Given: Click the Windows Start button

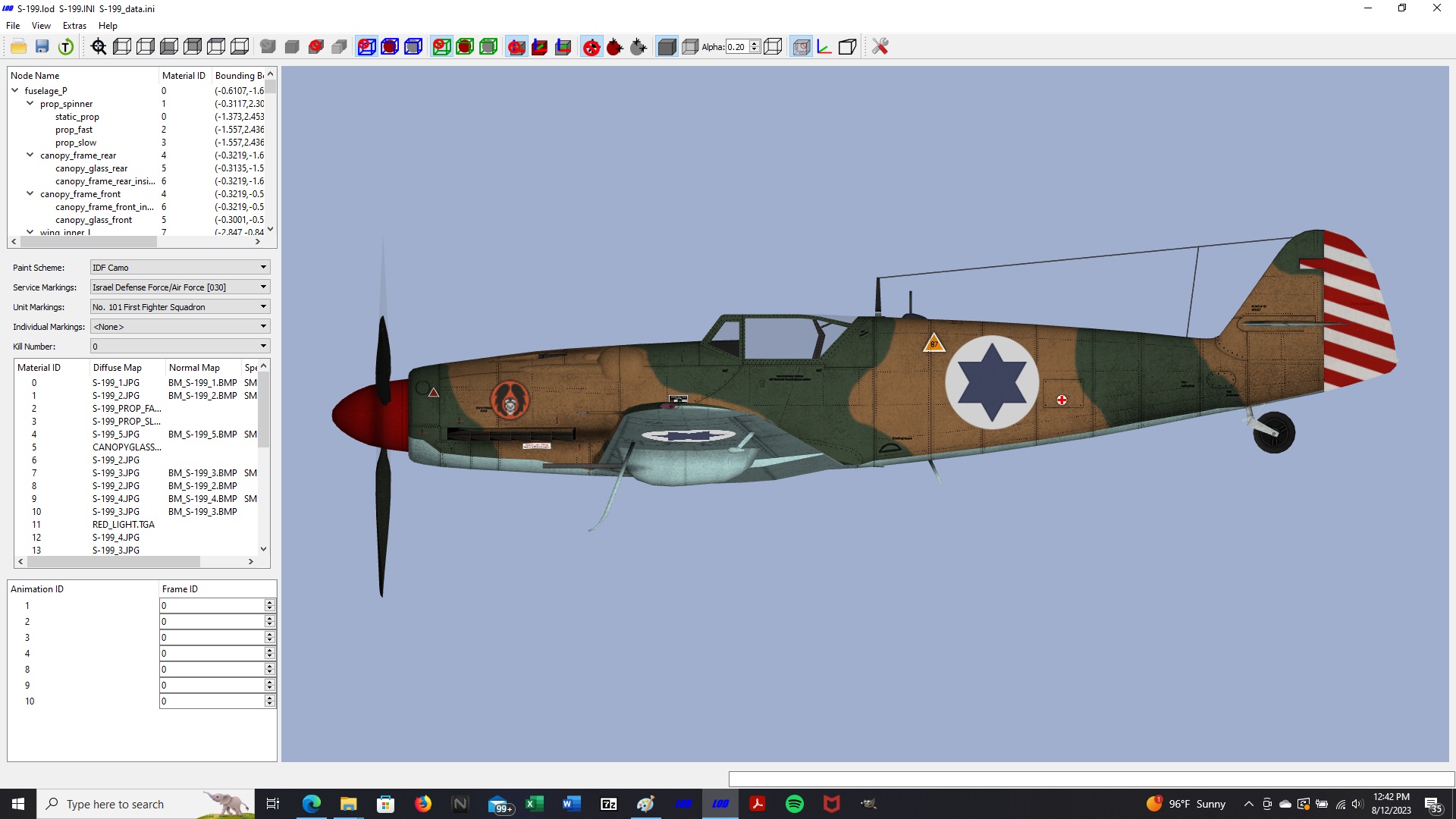Looking at the screenshot, I should pos(18,804).
